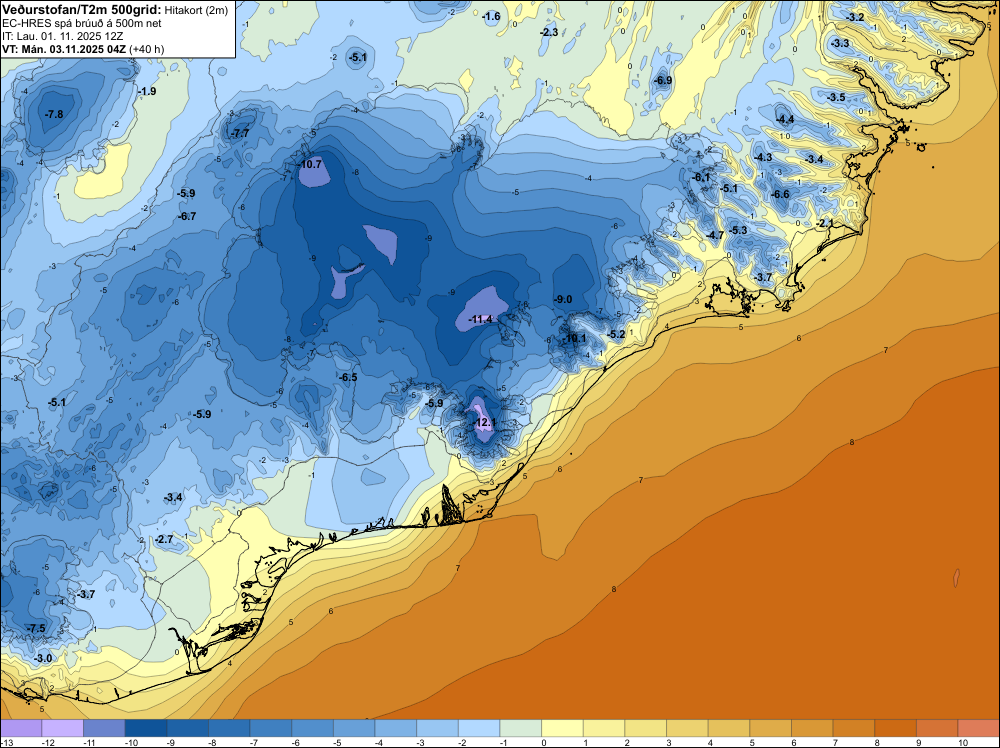Image resolution: width=1000 pixels, height=748 pixels.
Task: Click the -7.8 temperature label
Action: [x=54, y=114]
